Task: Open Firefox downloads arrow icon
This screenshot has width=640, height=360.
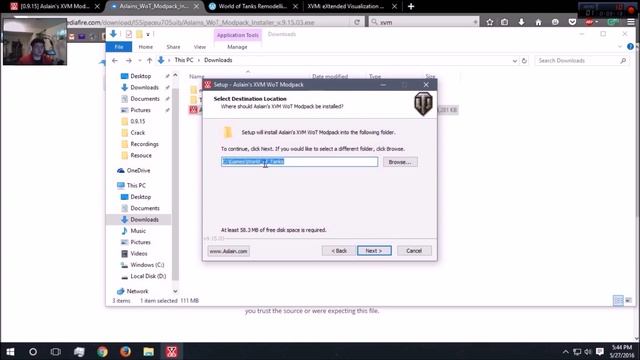Action: (522, 22)
